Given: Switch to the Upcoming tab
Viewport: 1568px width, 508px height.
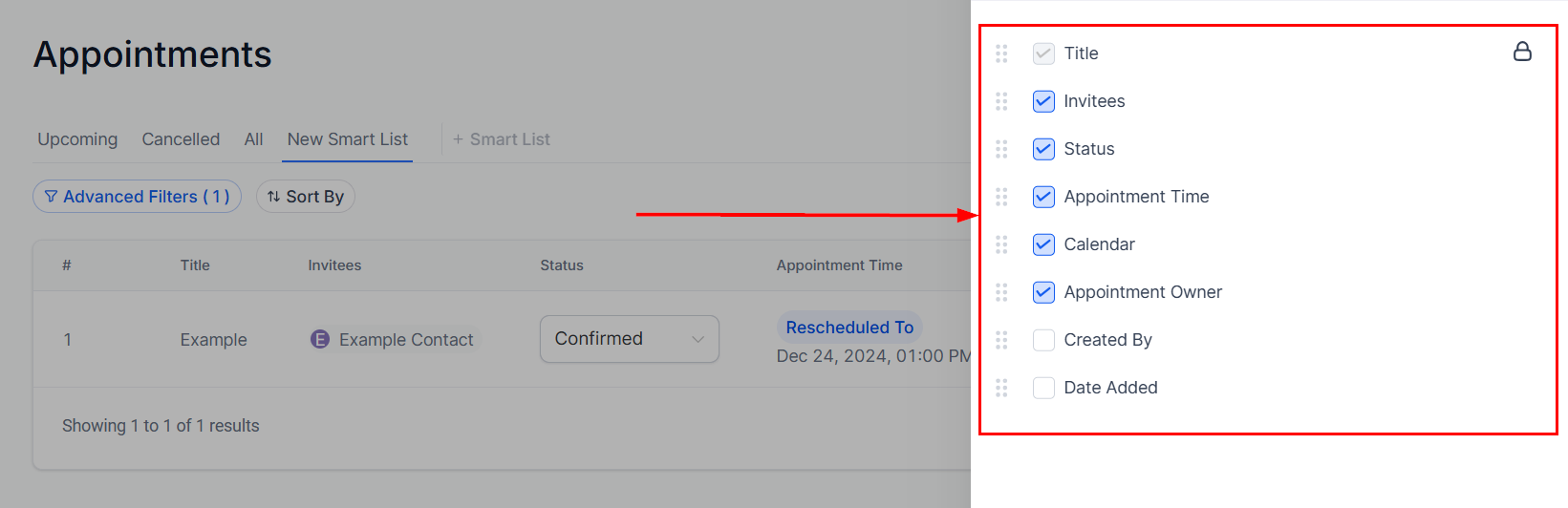Looking at the screenshot, I should pos(77,139).
